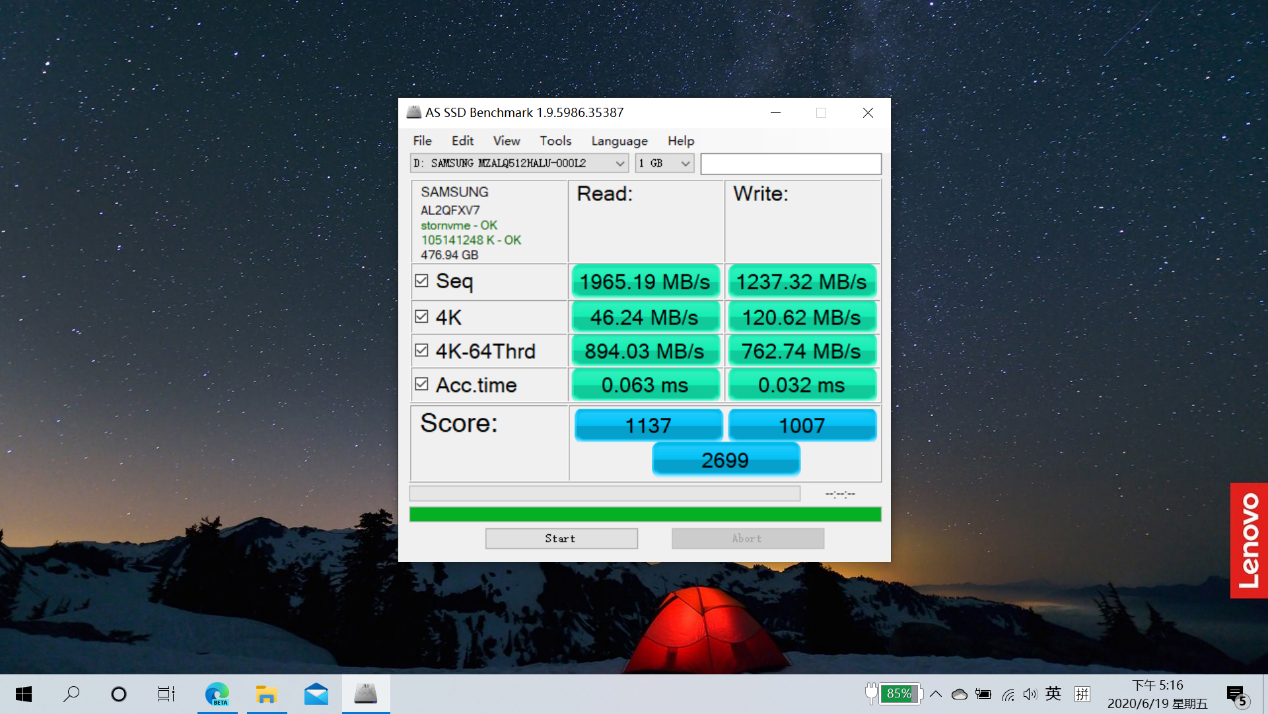Screen dimensions: 1268x714
Task: Open the Mail app from taskbar
Action: click(316, 694)
